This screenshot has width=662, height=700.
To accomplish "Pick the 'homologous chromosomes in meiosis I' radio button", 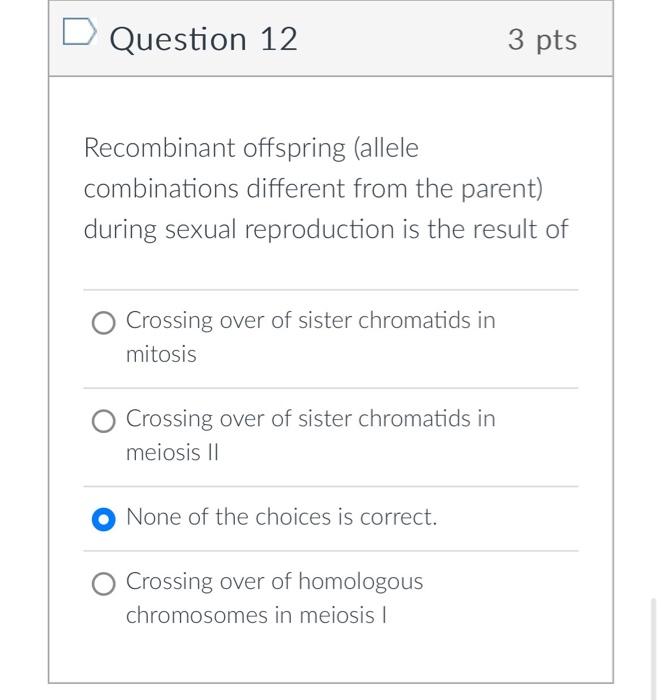I will [x=104, y=583].
